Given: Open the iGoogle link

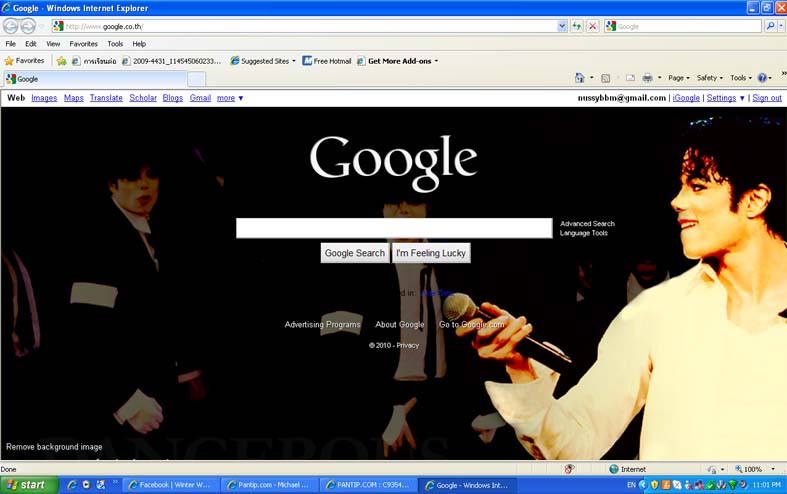Looking at the screenshot, I should pos(686,98).
